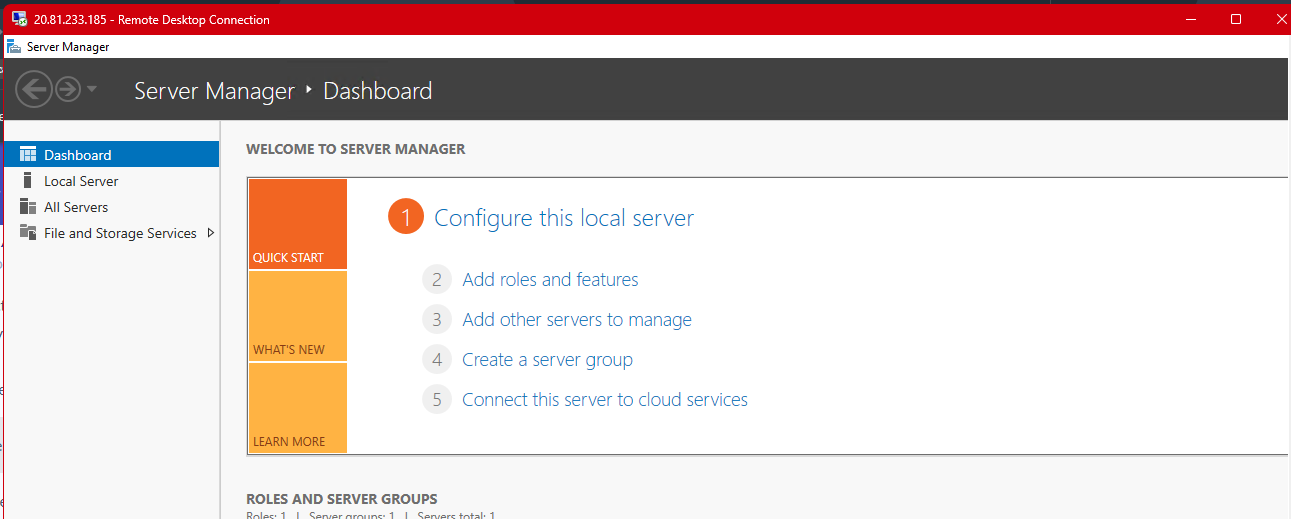Close the Remote Desktop Connection window
The height and width of the screenshot is (519, 1291).
(1280, 19)
